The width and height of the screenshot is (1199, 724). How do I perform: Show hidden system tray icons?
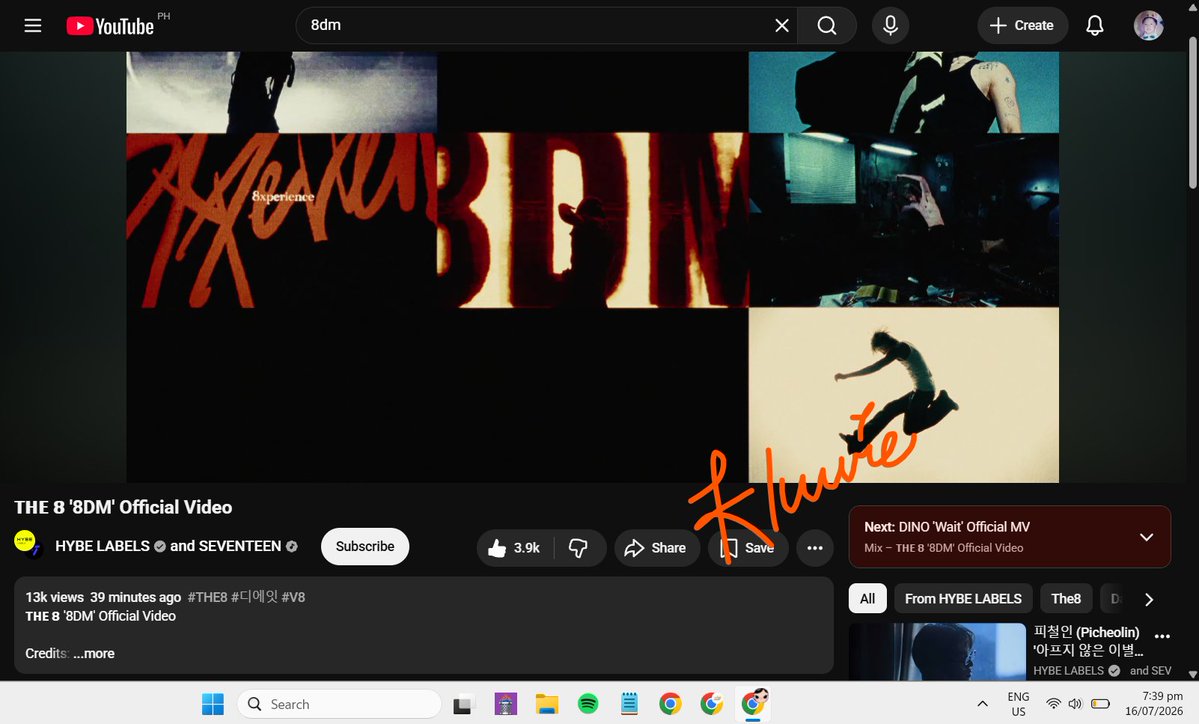(x=982, y=704)
